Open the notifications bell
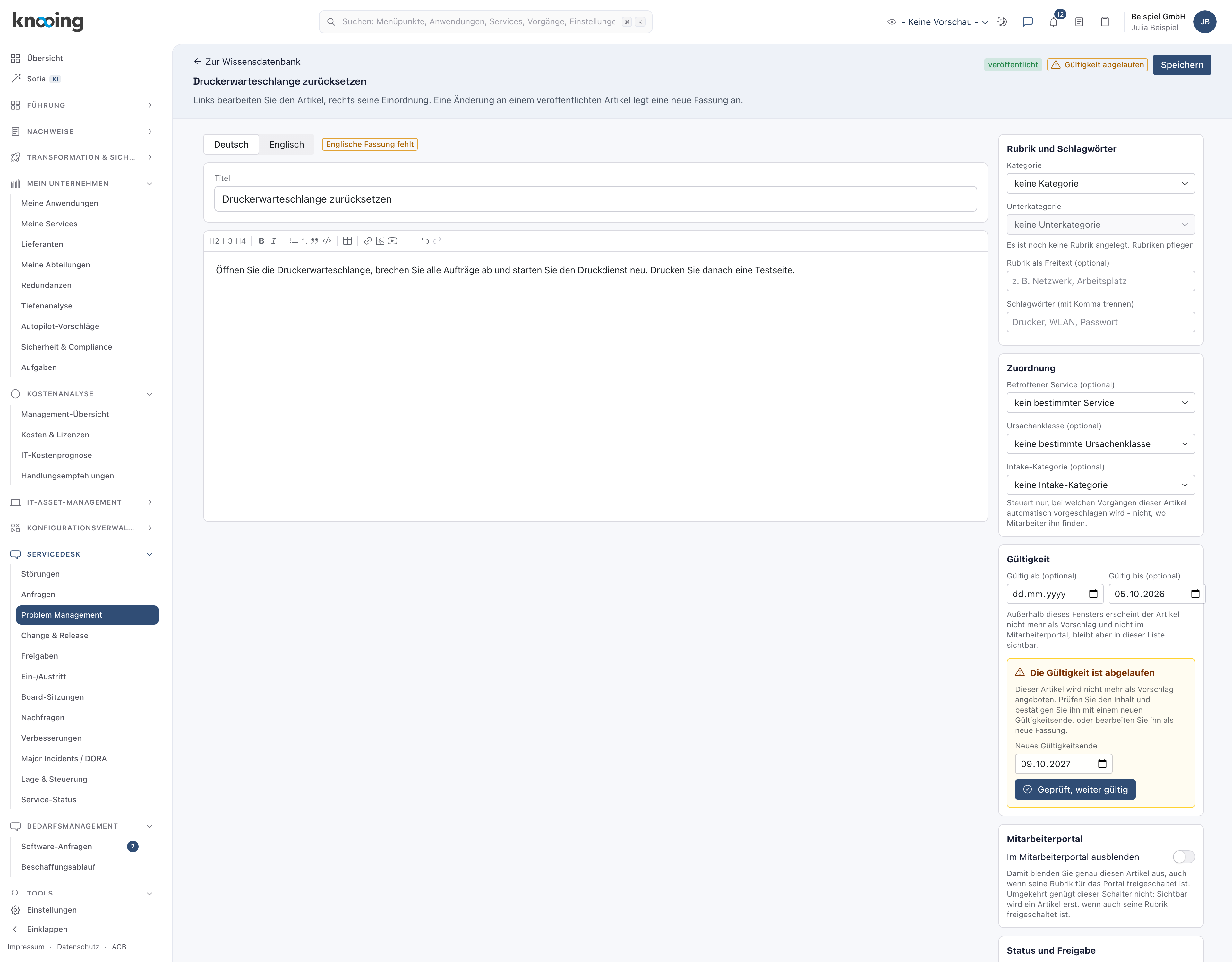 pyautogui.click(x=1053, y=22)
